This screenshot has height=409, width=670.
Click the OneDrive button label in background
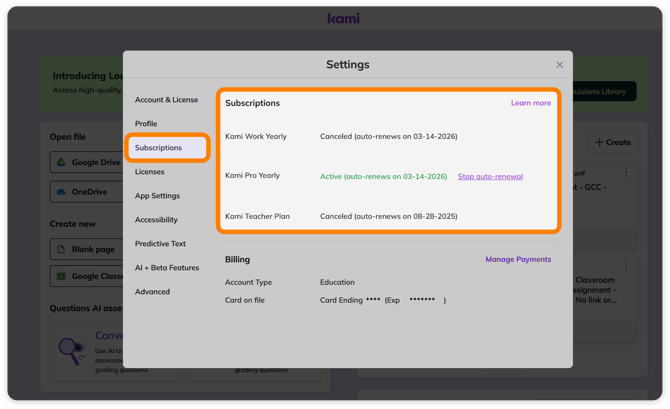(89, 192)
